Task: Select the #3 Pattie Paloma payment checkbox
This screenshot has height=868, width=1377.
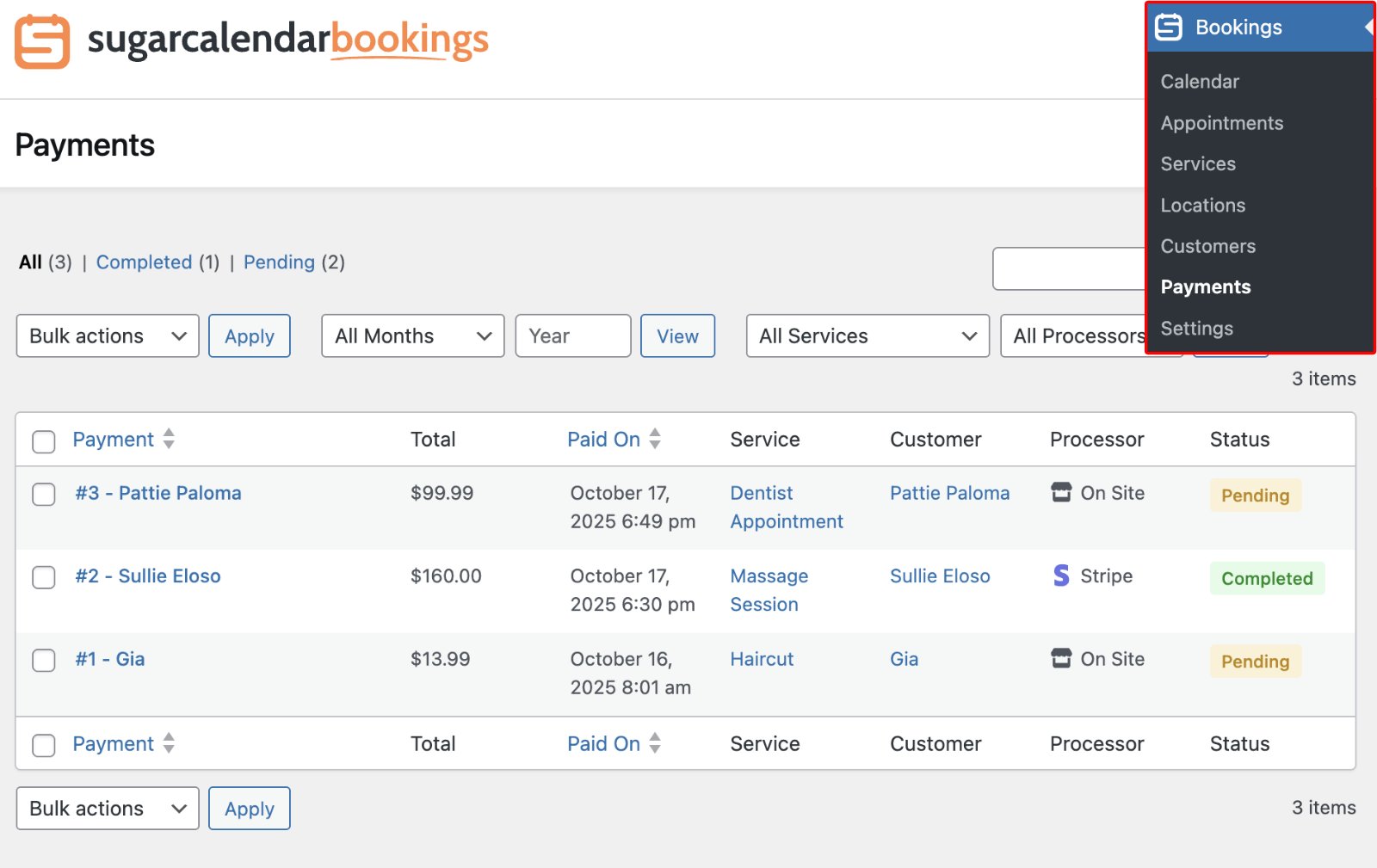Action: 44,495
